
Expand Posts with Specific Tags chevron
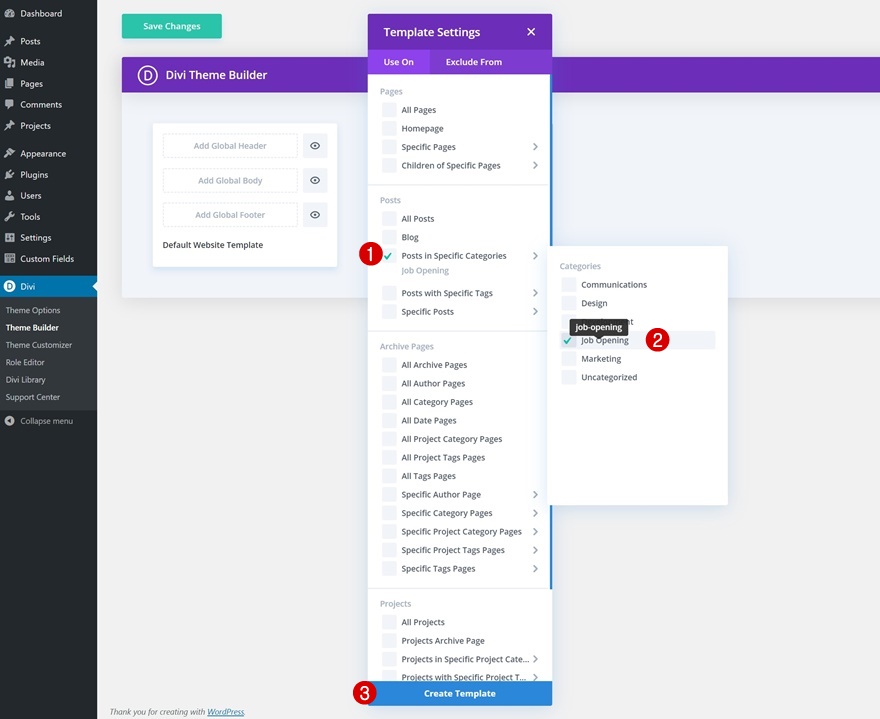[535, 293]
